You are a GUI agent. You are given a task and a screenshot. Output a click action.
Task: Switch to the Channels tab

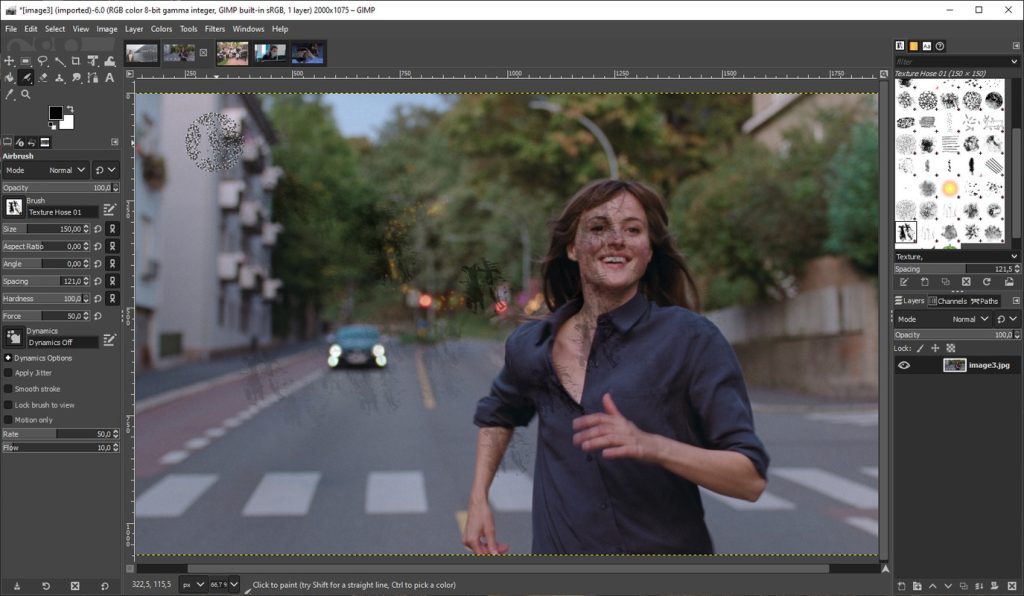pyautogui.click(x=948, y=301)
